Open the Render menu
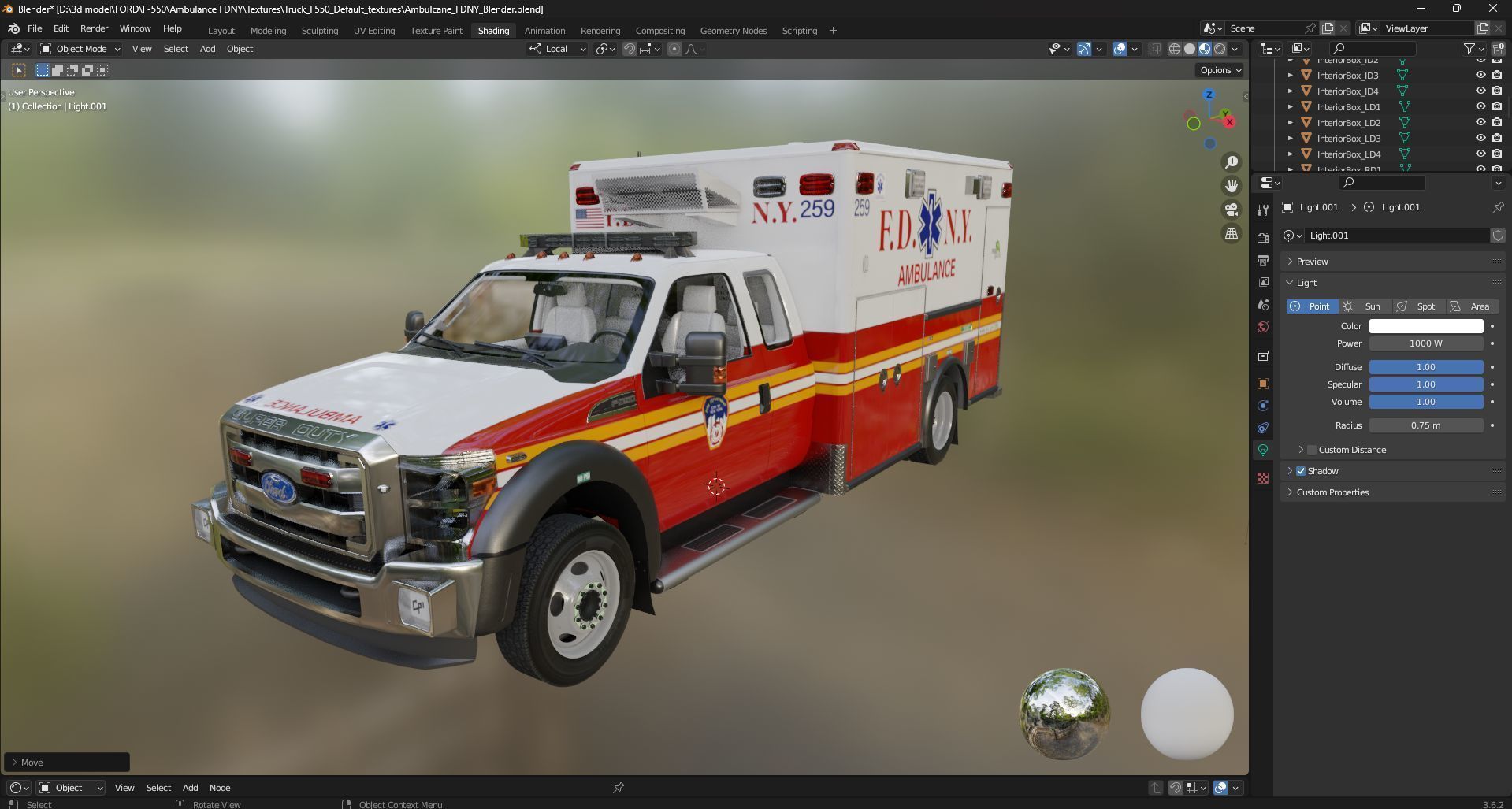 (94, 28)
